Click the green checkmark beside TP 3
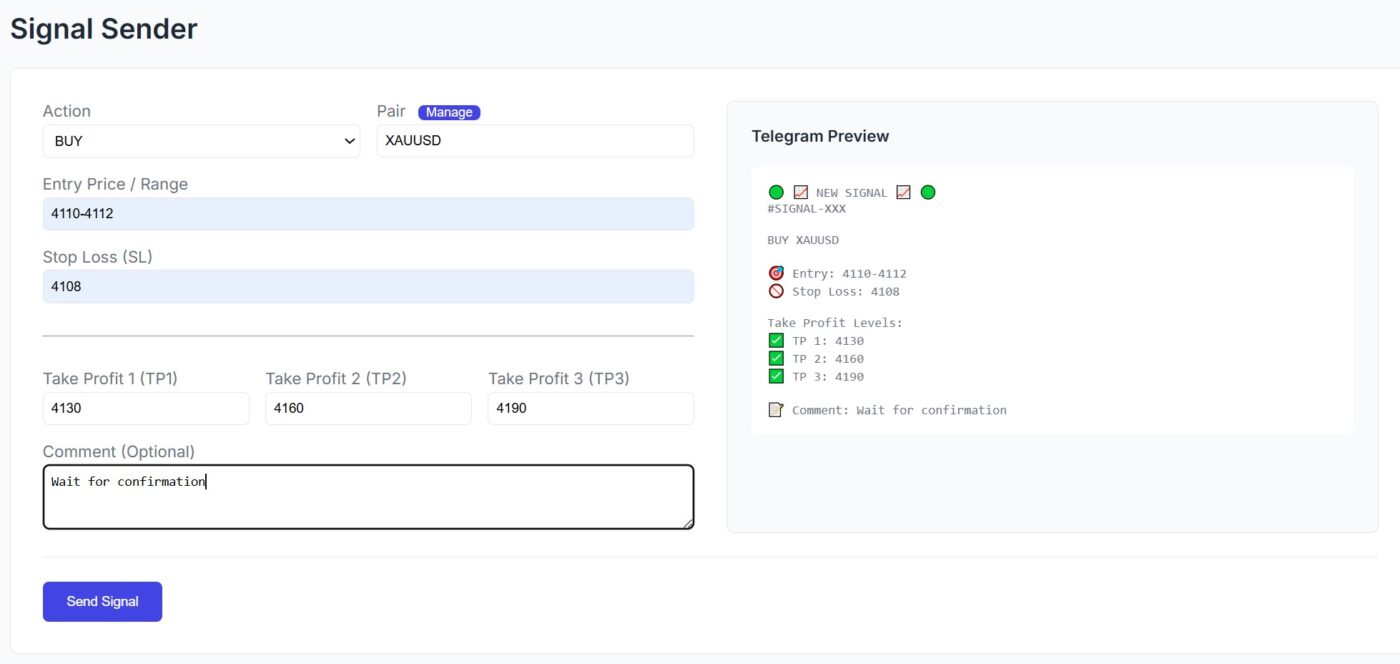1400x664 pixels. pos(775,376)
